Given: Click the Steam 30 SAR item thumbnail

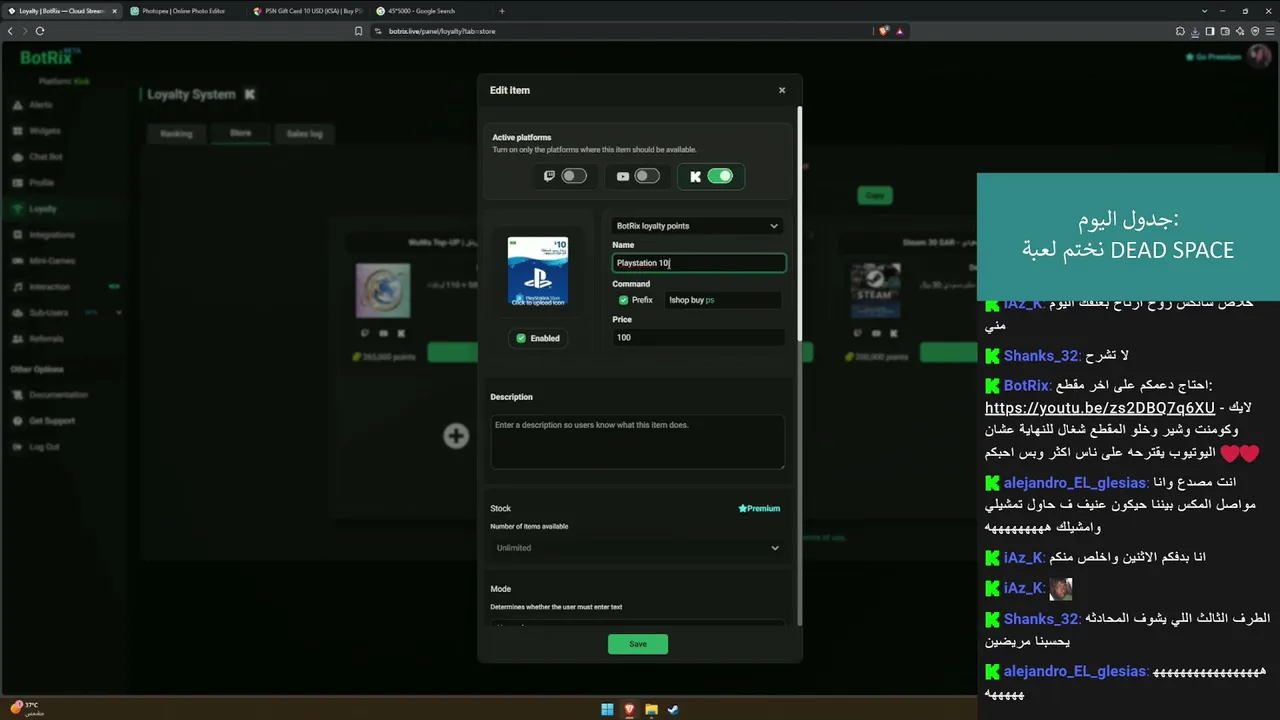Looking at the screenshot, I should (x=876, y=290).
